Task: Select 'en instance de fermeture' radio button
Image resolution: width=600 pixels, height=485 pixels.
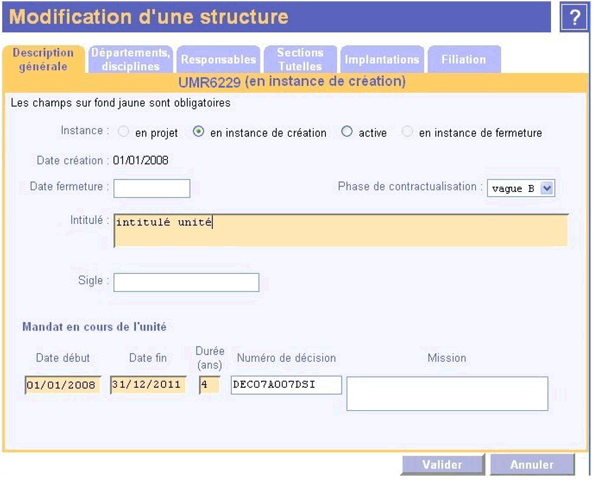Action: click(407, 132)
